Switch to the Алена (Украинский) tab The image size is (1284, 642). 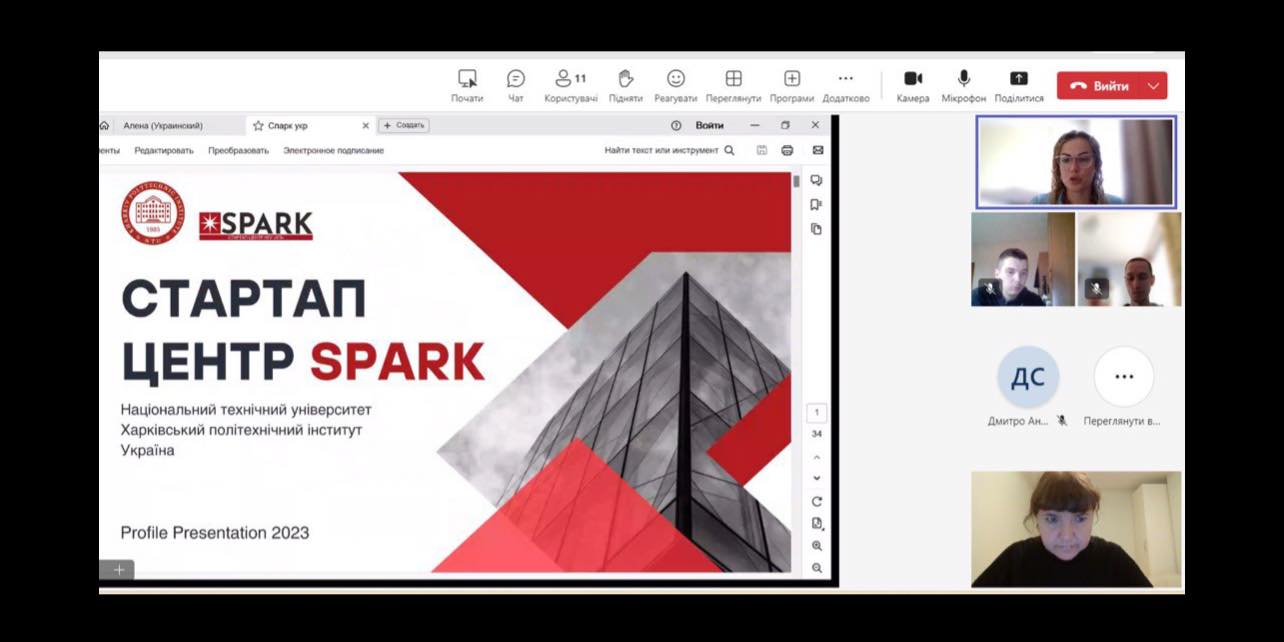tap(163, 126)
